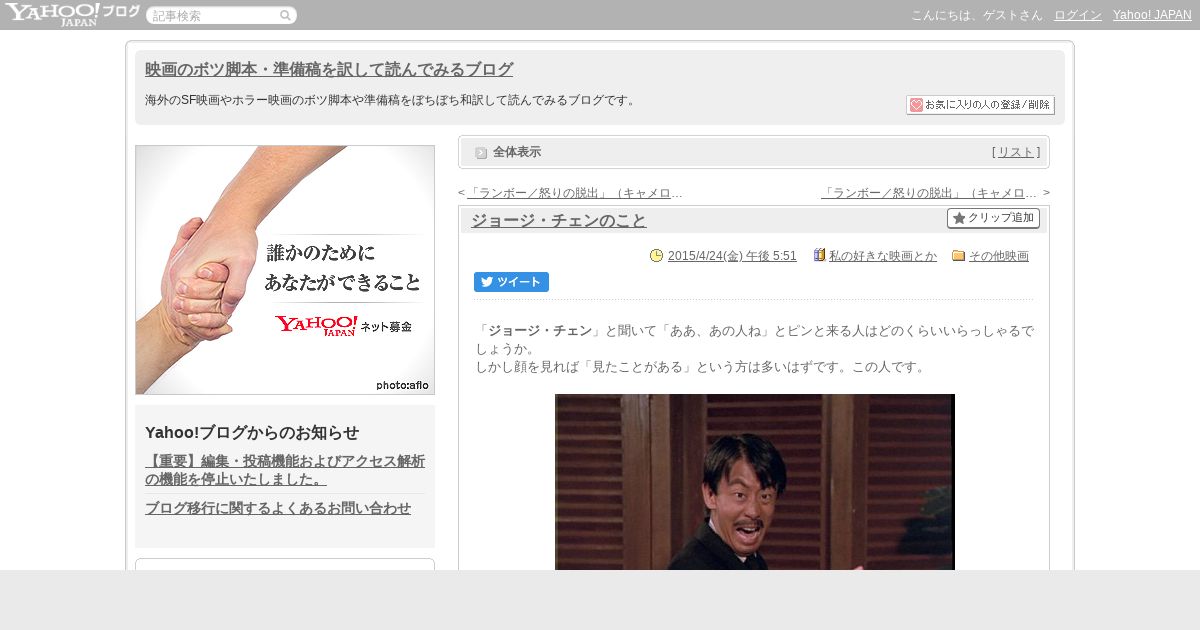The width and height of the screenshot is (1200, 630).
Task: Click the blog description text 海外のSF映画やホラー映画
Action: pos(392,100)
